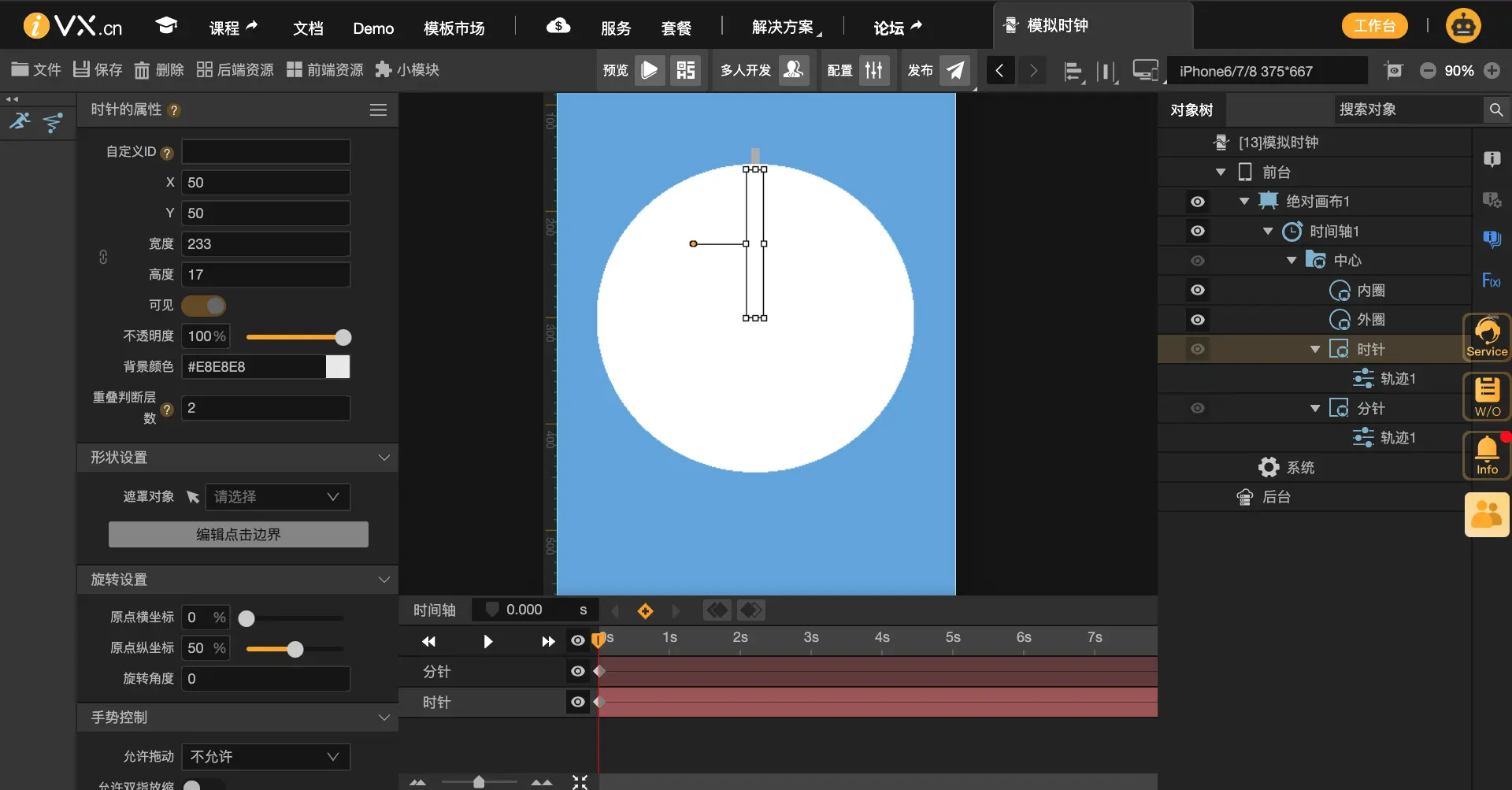Open the Info notification bell
Viewport: 1512px width, 790px height.
click(x=1487, y=455)
